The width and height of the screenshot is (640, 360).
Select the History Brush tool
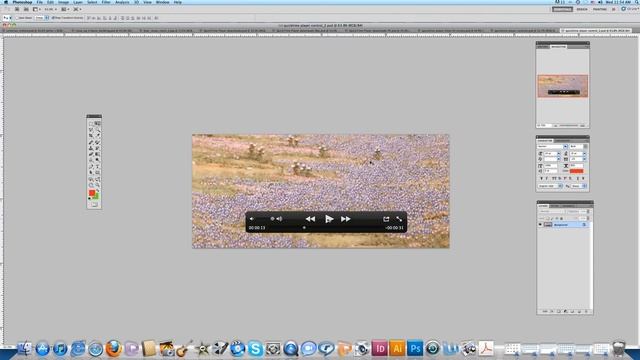coord(98,148)
